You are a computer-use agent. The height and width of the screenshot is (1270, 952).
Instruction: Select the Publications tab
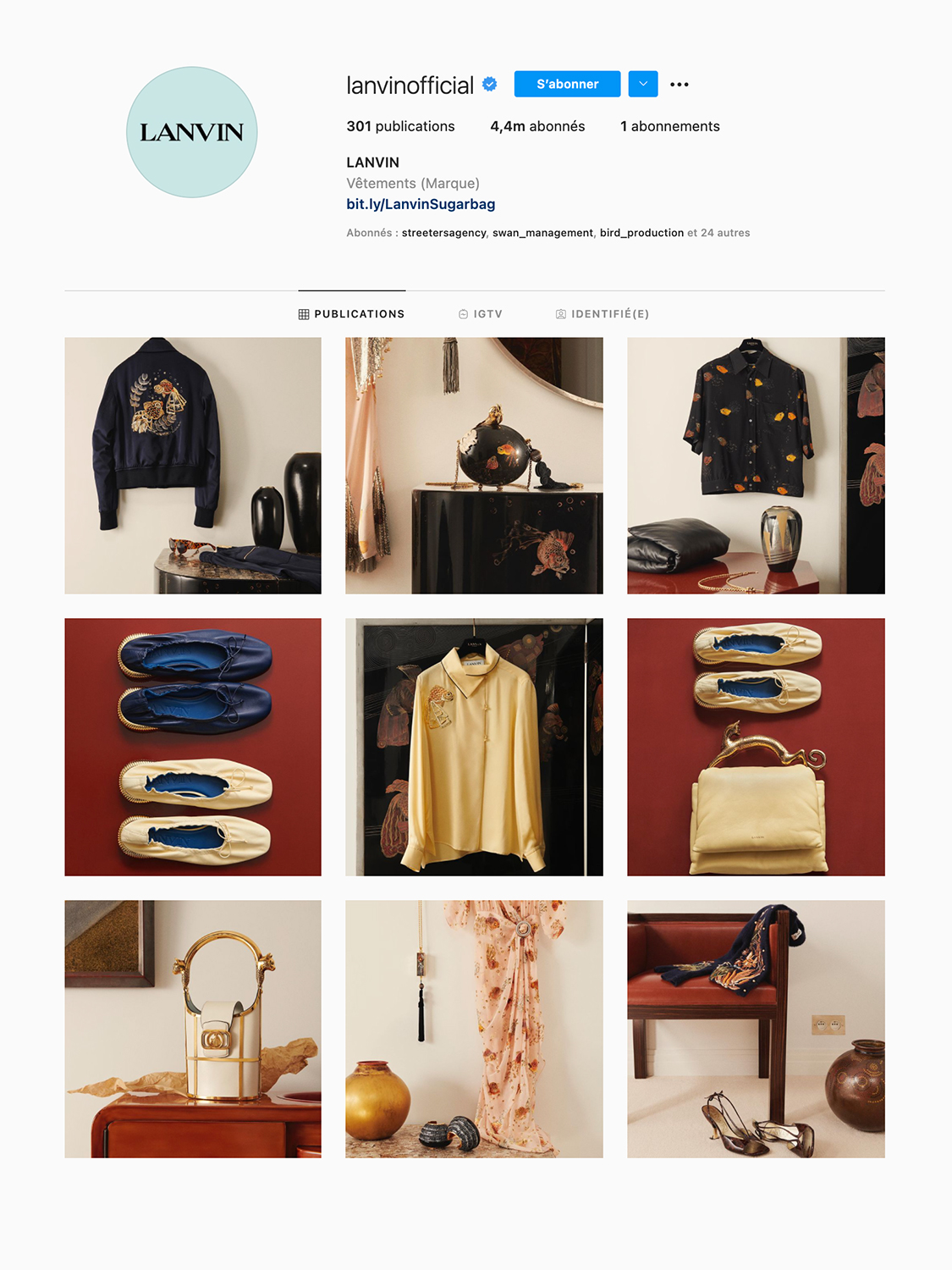(352, 314)
